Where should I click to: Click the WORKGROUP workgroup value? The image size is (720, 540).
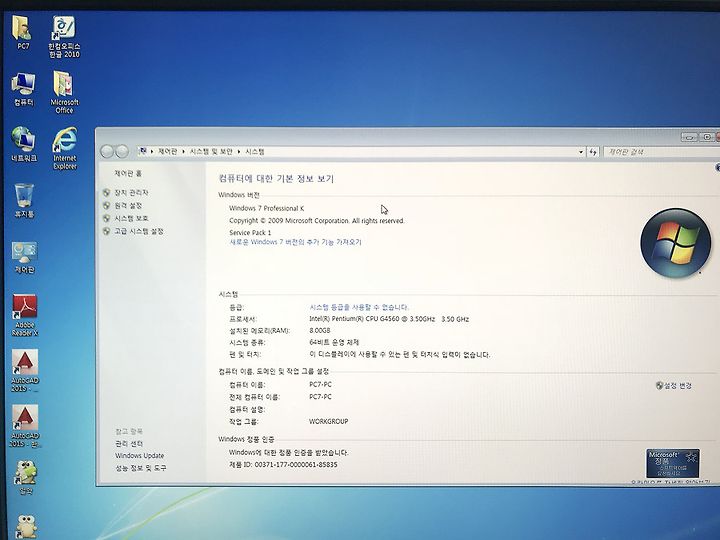(x=329, y=422)
